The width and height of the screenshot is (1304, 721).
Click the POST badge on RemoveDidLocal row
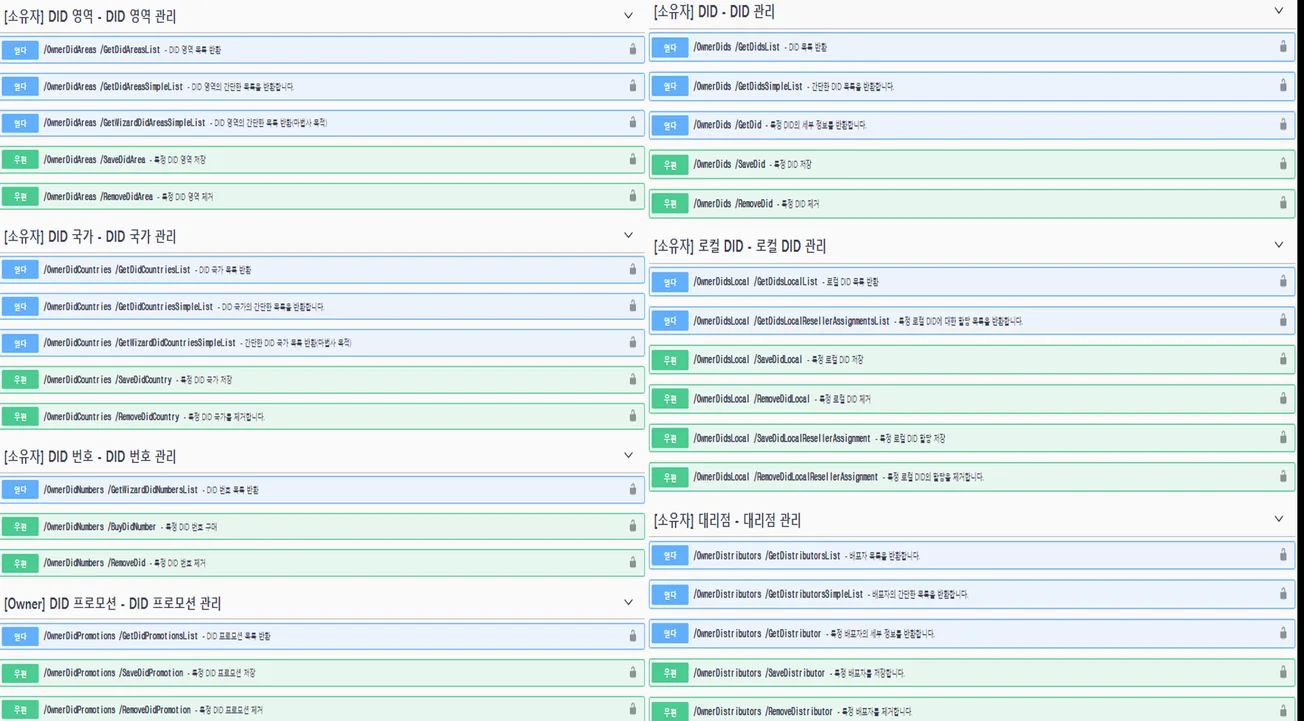(670, 399)
